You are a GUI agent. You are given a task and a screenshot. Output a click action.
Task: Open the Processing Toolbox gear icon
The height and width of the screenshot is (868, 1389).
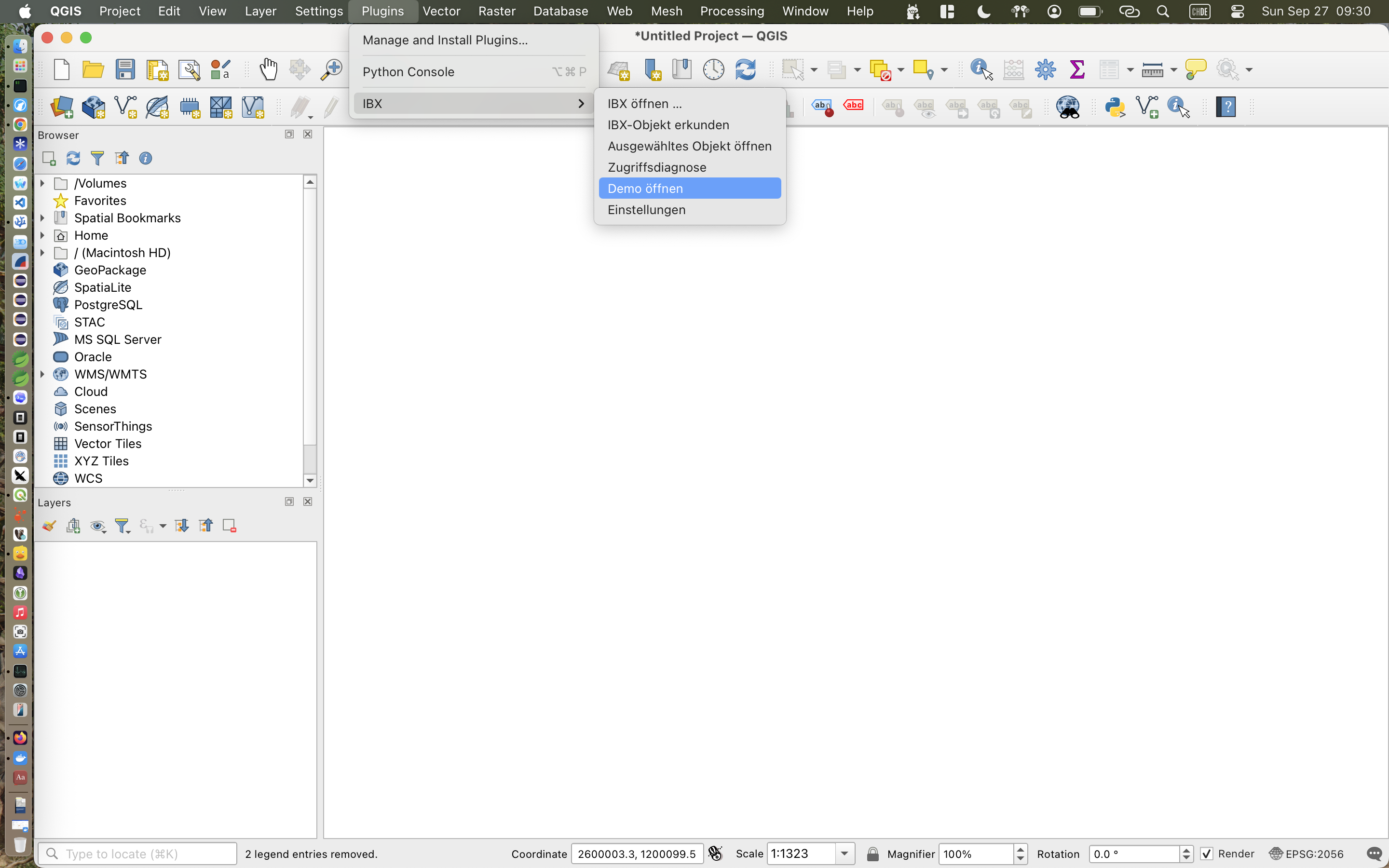(1045, 70)
